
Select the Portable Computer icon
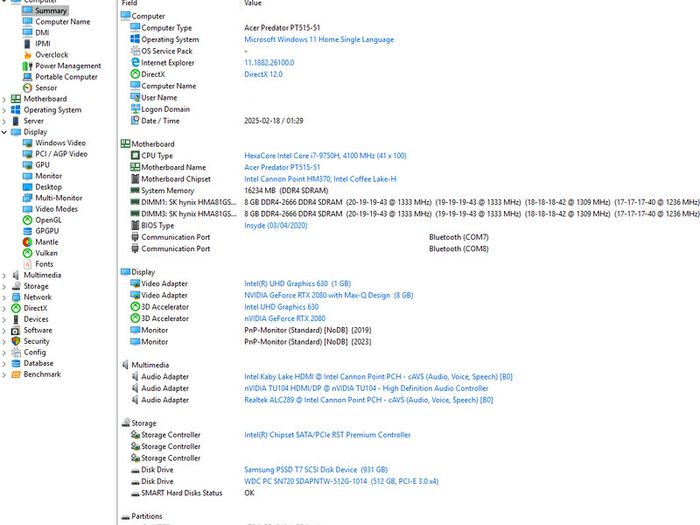click(x=28, y=77)
